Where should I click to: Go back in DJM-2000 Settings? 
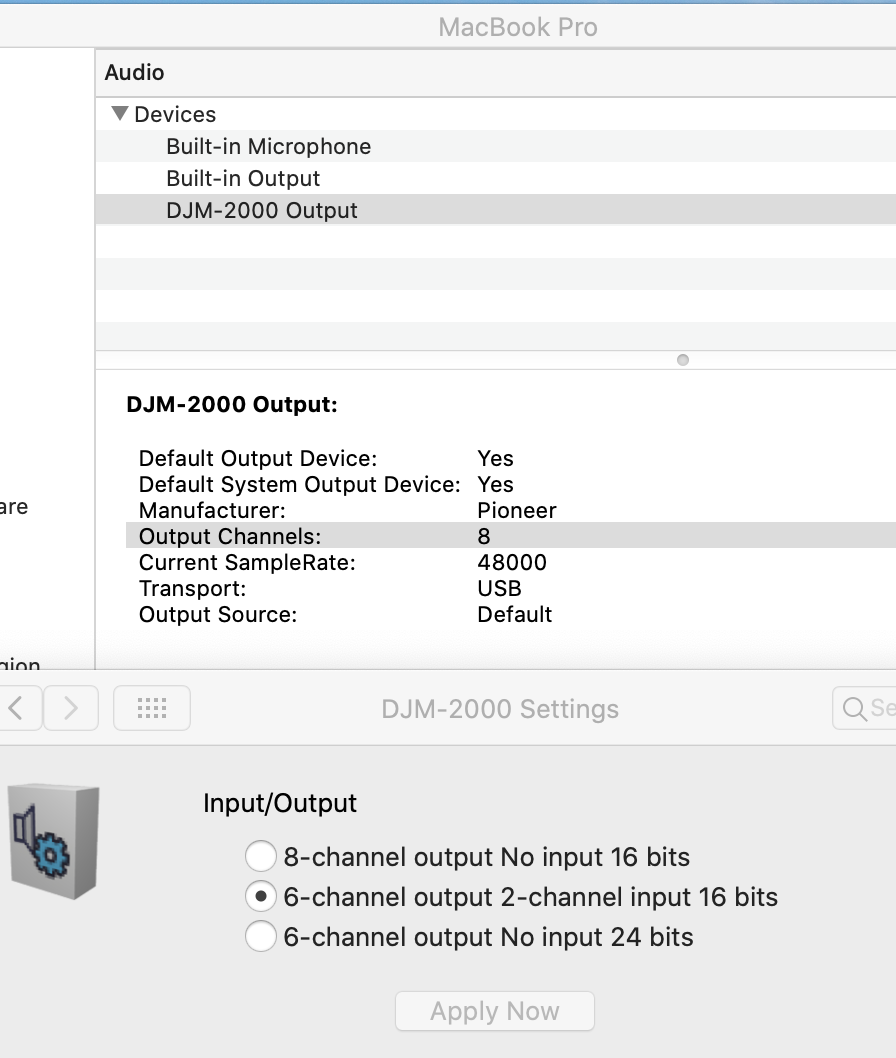click(x=19, y=708)
